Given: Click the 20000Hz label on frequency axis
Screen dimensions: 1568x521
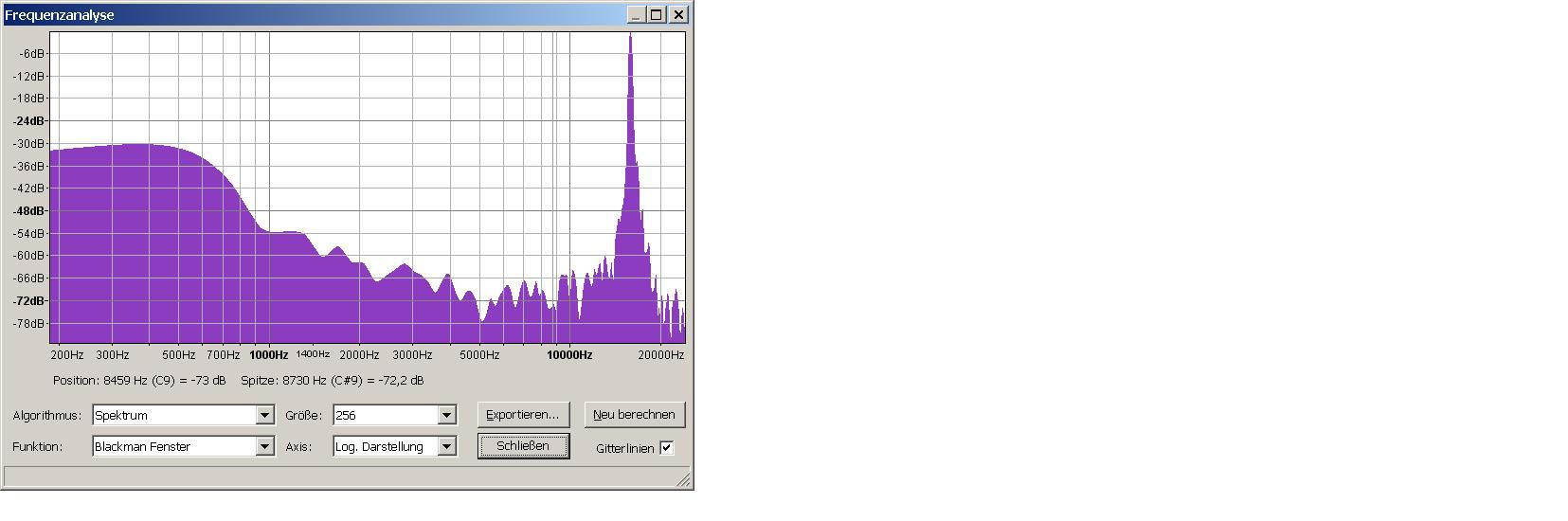Looking at the screenshot, I should pyautogui.click(x=660, y=355).
